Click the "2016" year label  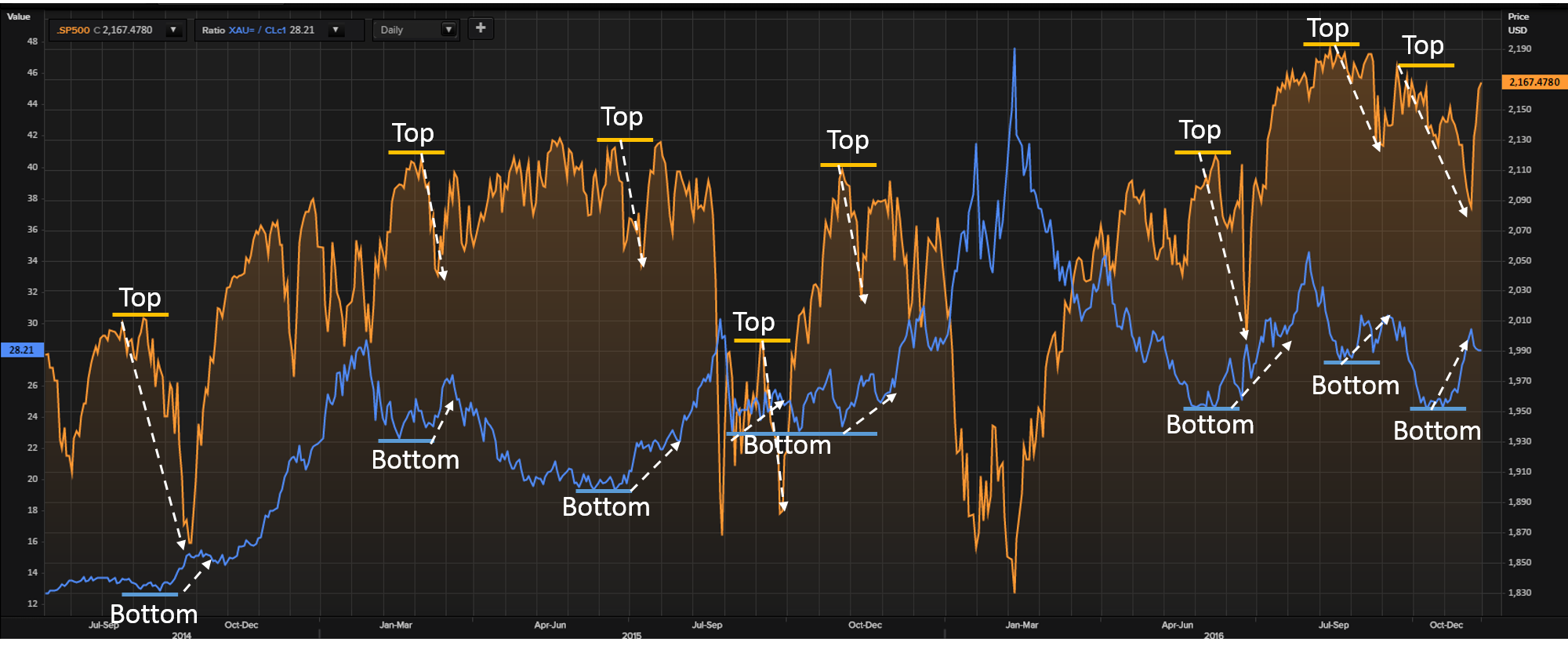click(x=1214, y=636)
